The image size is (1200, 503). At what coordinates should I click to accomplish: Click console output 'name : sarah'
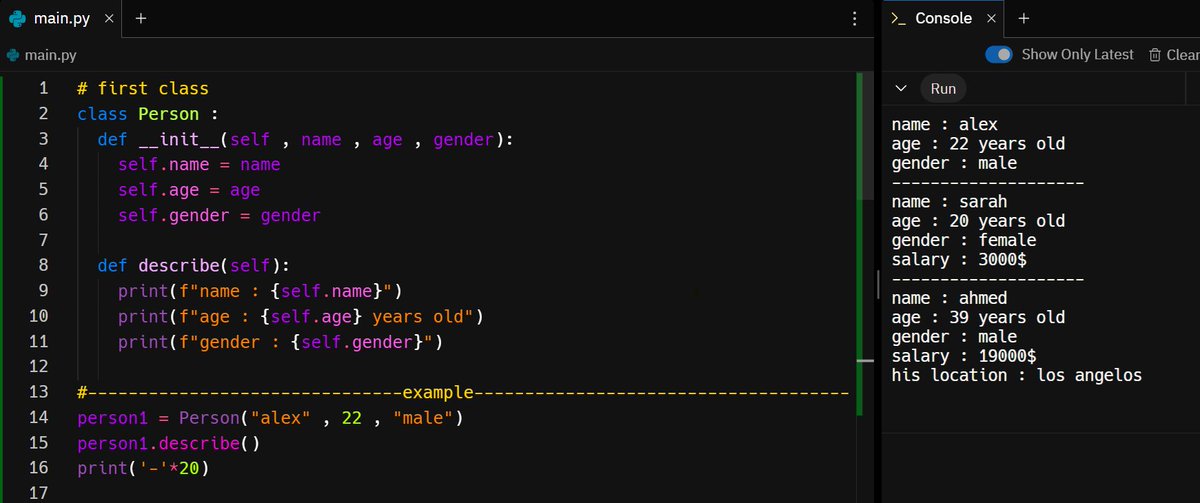(x=950, y=202)
